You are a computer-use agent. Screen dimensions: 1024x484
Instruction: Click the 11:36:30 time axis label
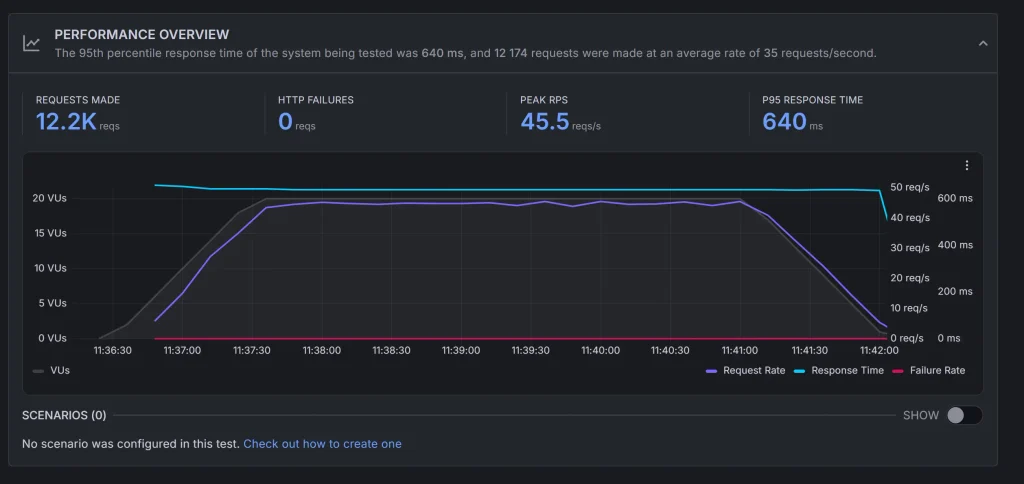pyautogui.click(x=112, y=351)
